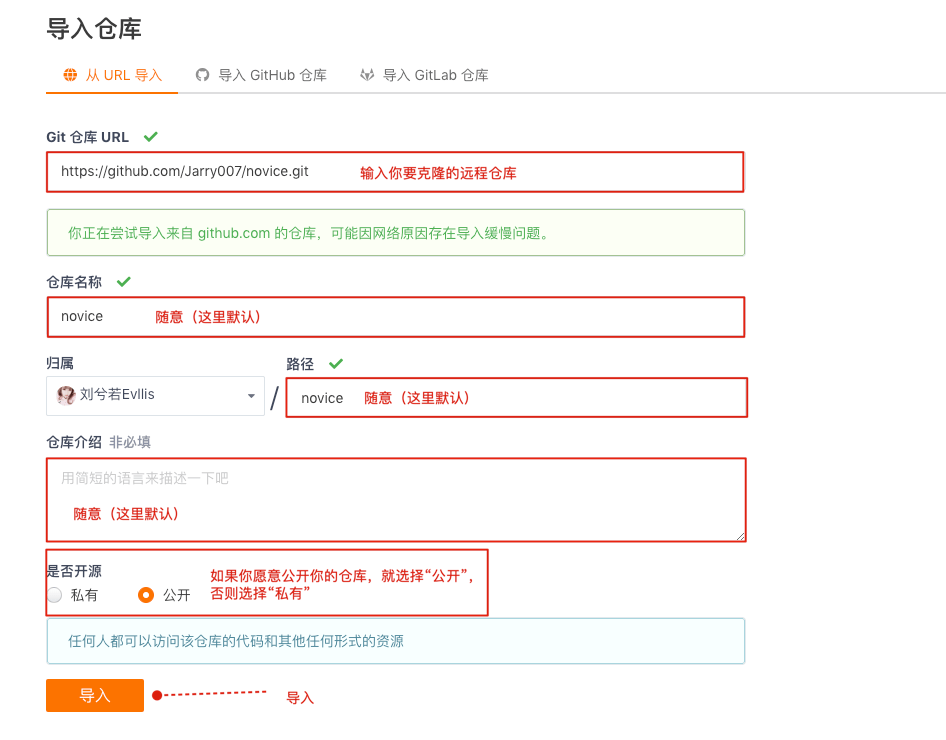Screen dimensions: 946x740
Task: Click the 仓库介绍 description textarea
Action: pos(396,499)
